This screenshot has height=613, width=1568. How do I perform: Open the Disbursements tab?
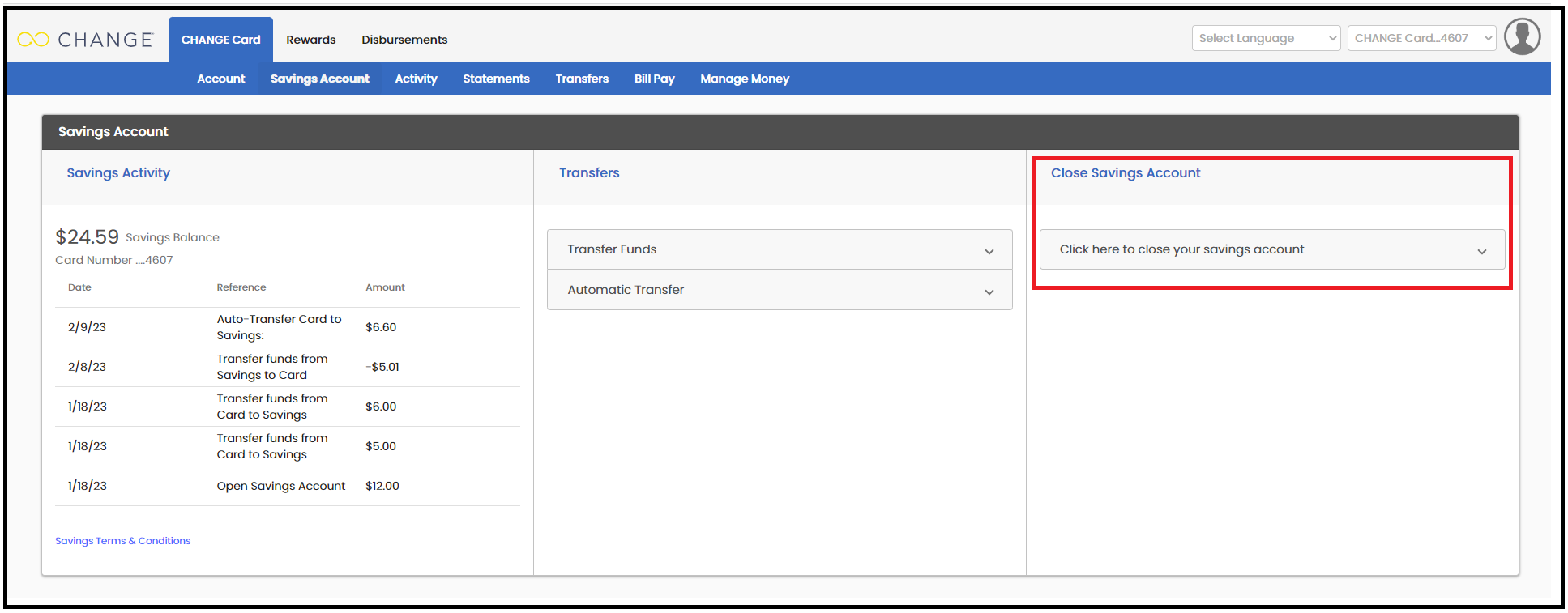(404, 40)
